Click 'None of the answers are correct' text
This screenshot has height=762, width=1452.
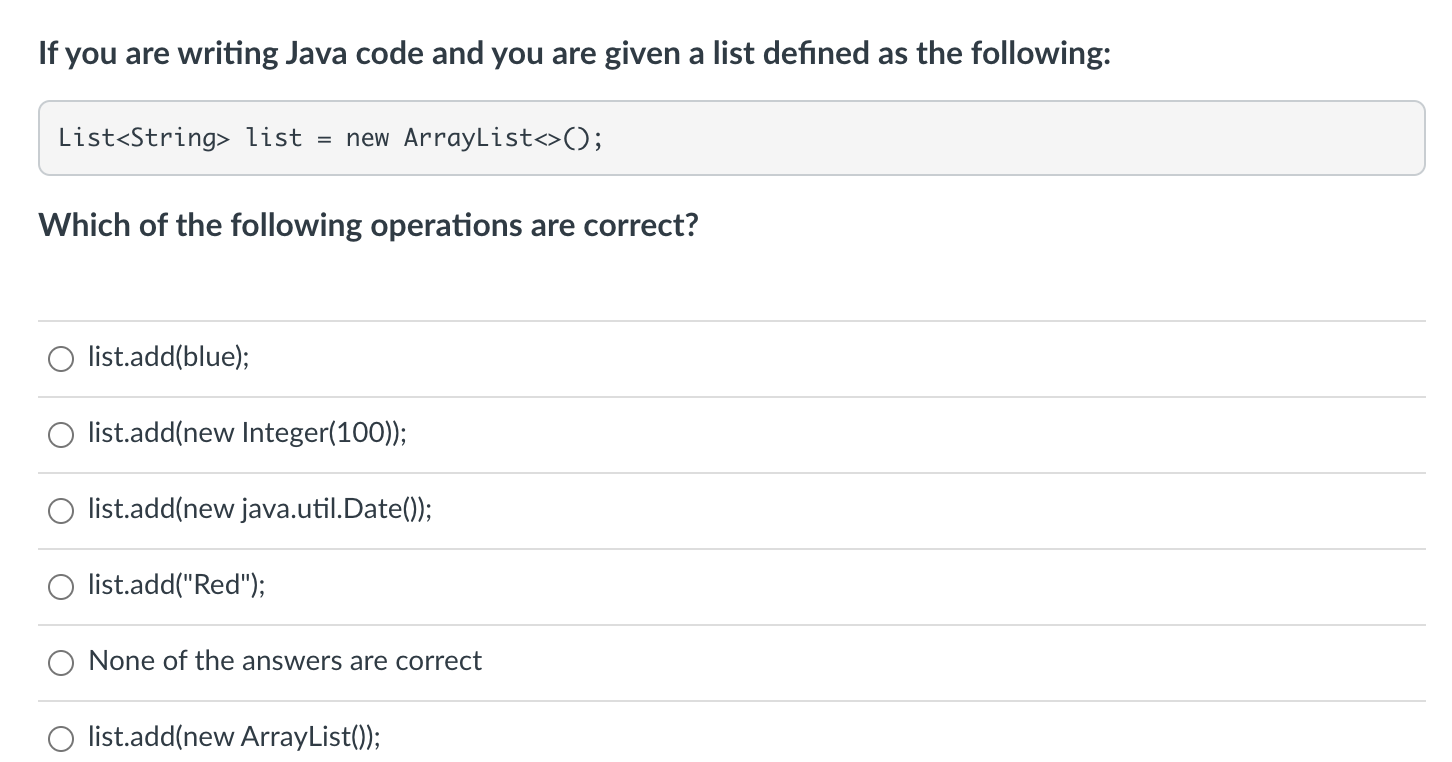click(285, 661)
